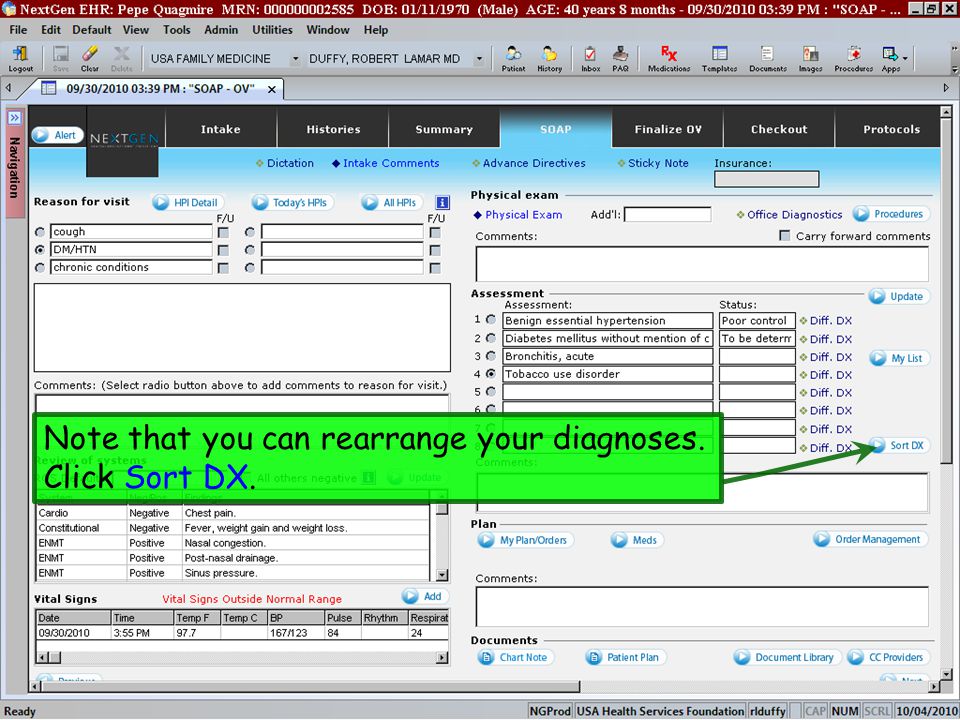Click the Add button for Vital Signs
960x720 pixels.
point(425,596)
